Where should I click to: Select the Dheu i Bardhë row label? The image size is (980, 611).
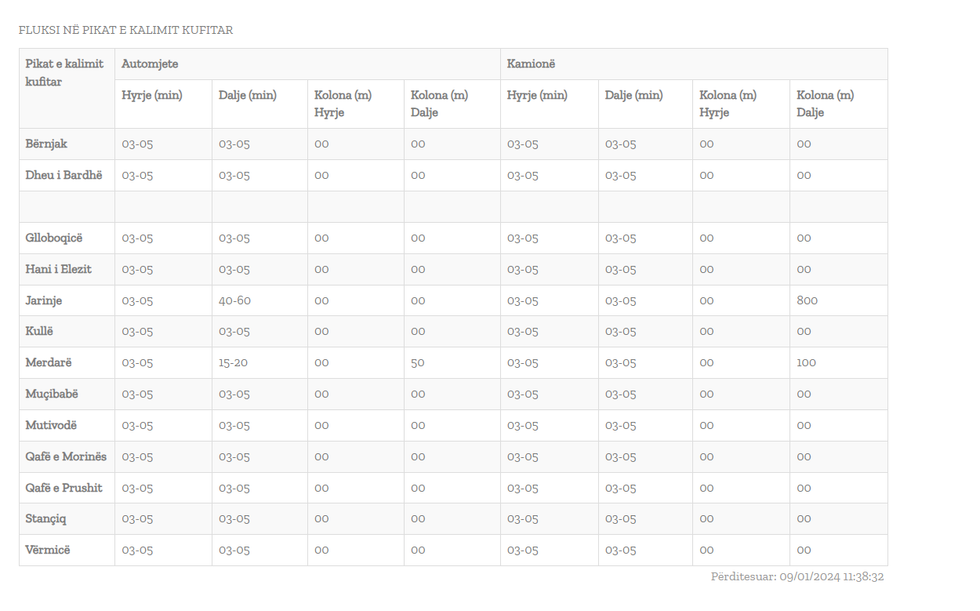64,175
